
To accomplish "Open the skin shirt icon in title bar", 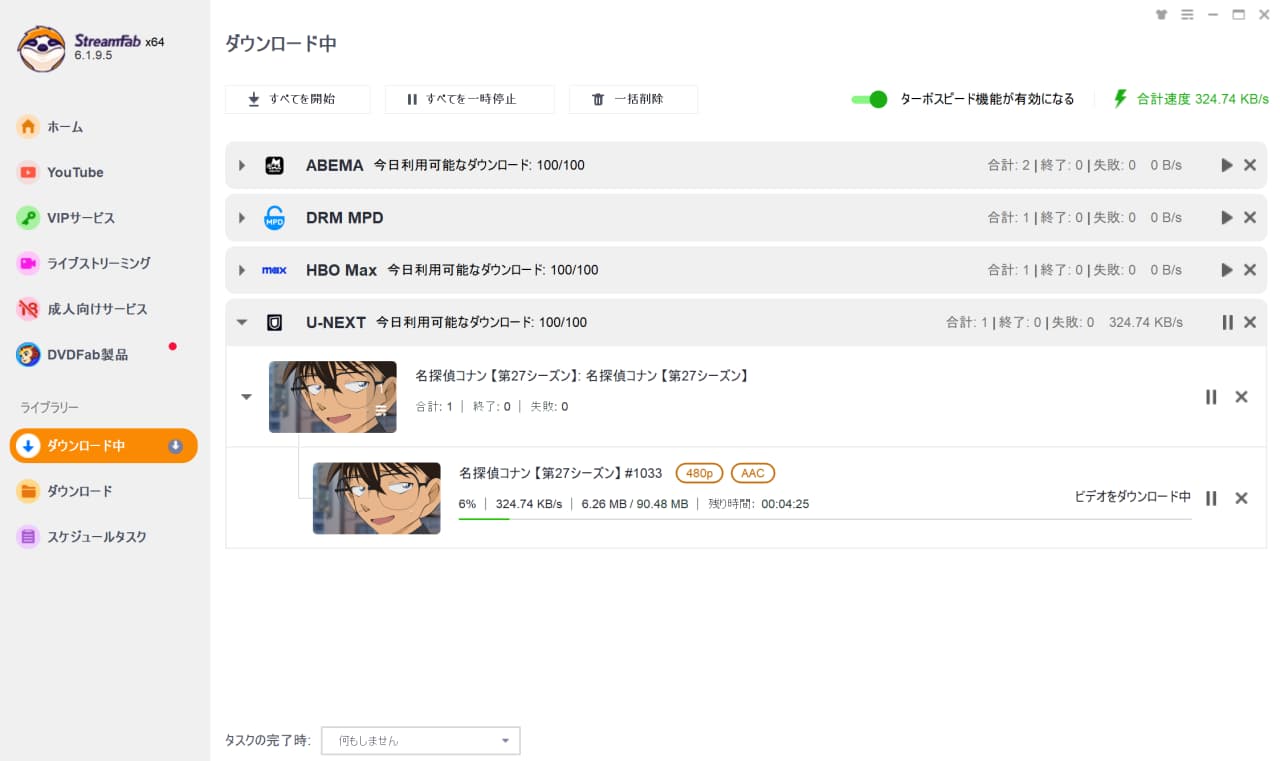I will click(1161, 15).
